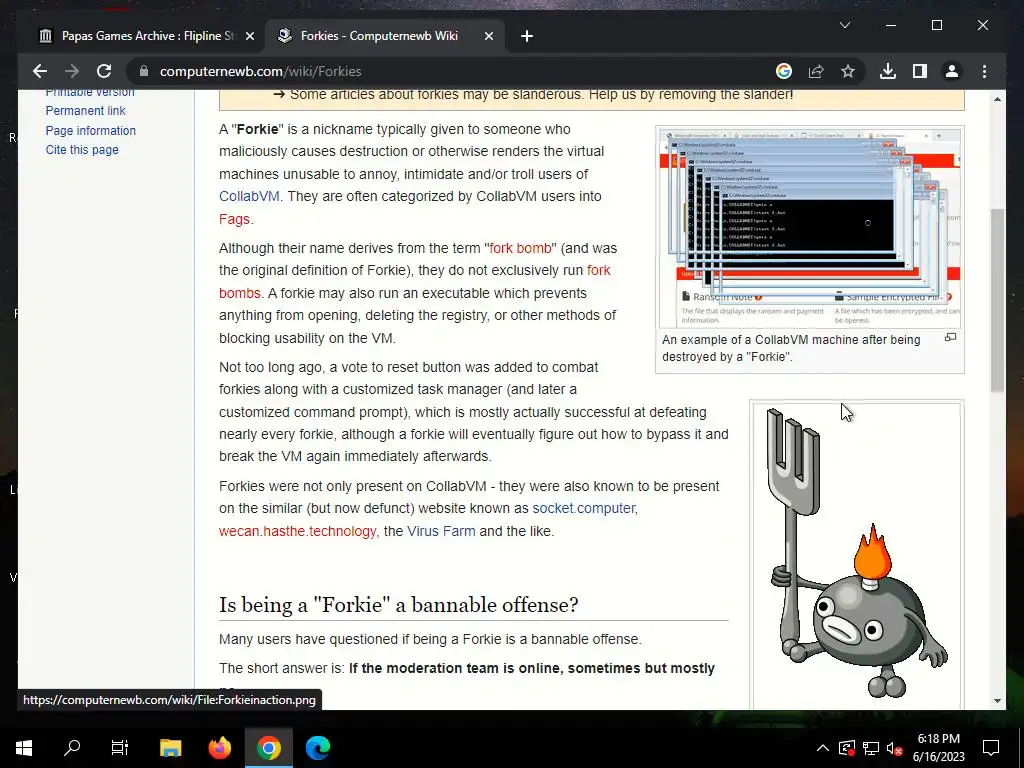Click the scrollbar down arrow
Screen dimensions: 1024x768
(x=997, y=701)
